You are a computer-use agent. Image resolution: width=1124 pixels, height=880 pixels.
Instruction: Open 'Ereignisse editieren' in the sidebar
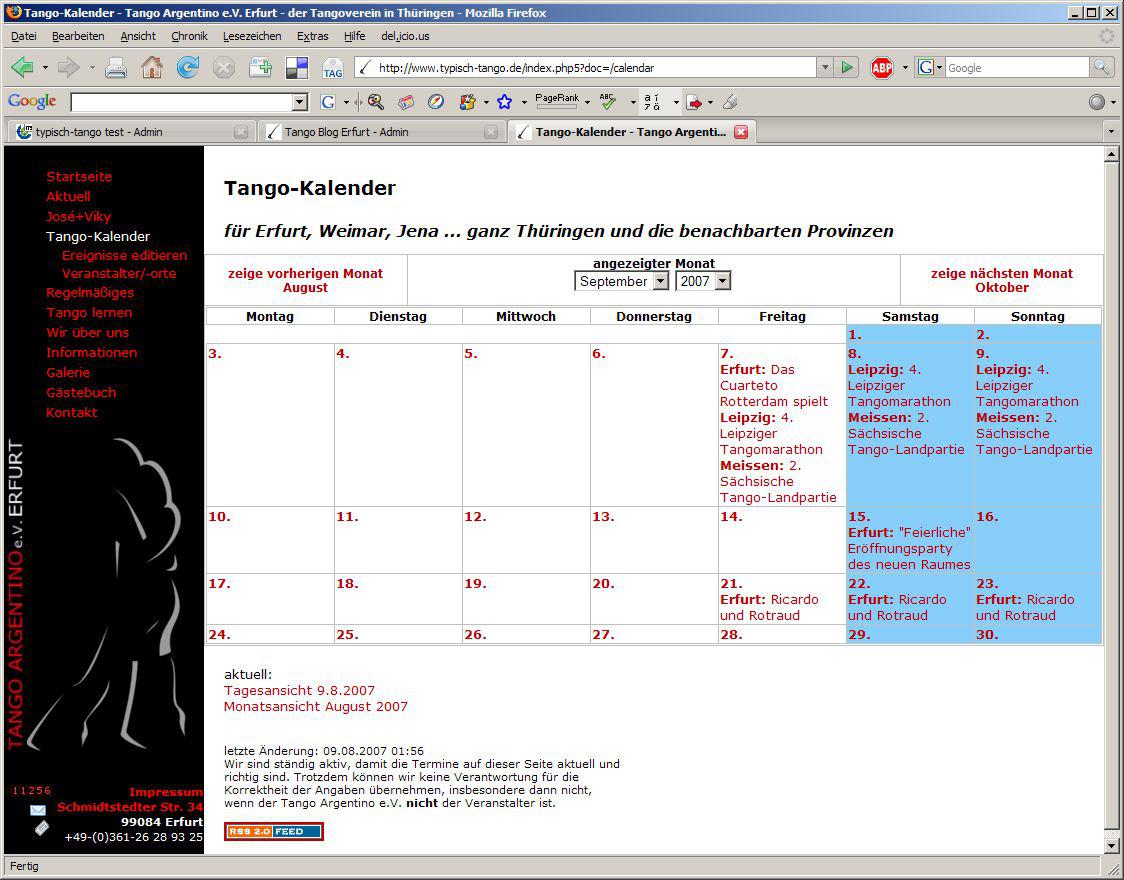point(124,255)
